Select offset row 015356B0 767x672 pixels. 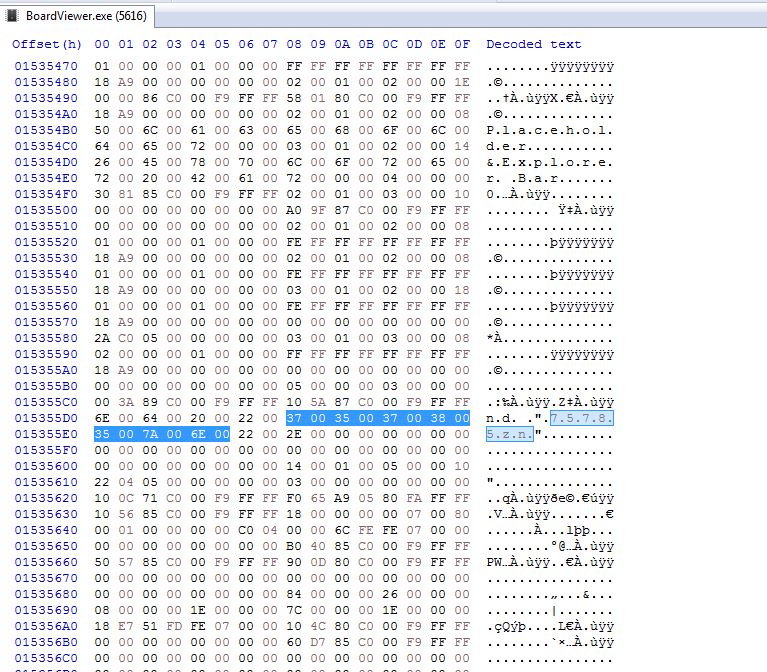click(x=46, y=643)
